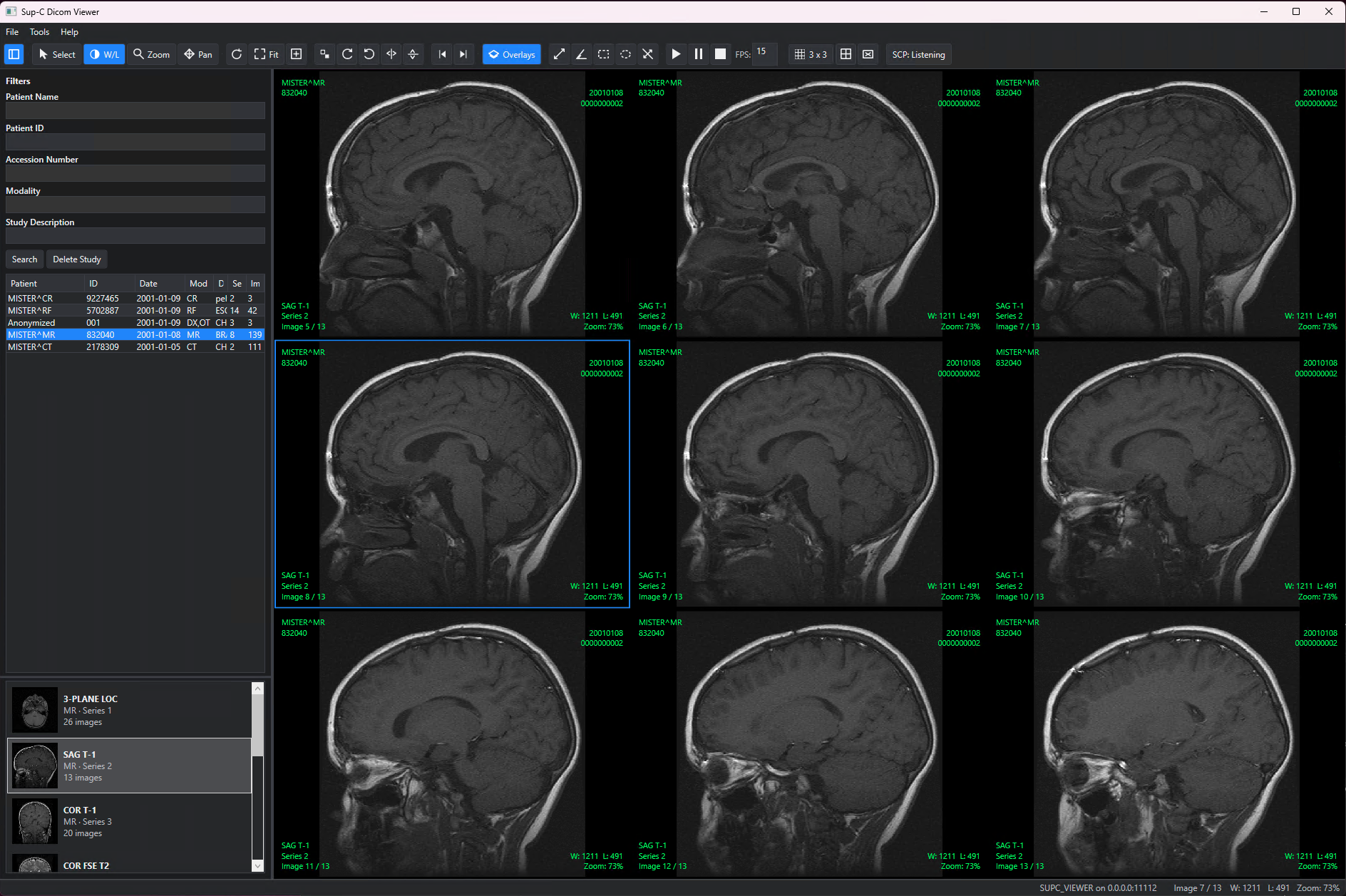Flip the image vertically
The image size is (1346, 896).
point(413,54)
